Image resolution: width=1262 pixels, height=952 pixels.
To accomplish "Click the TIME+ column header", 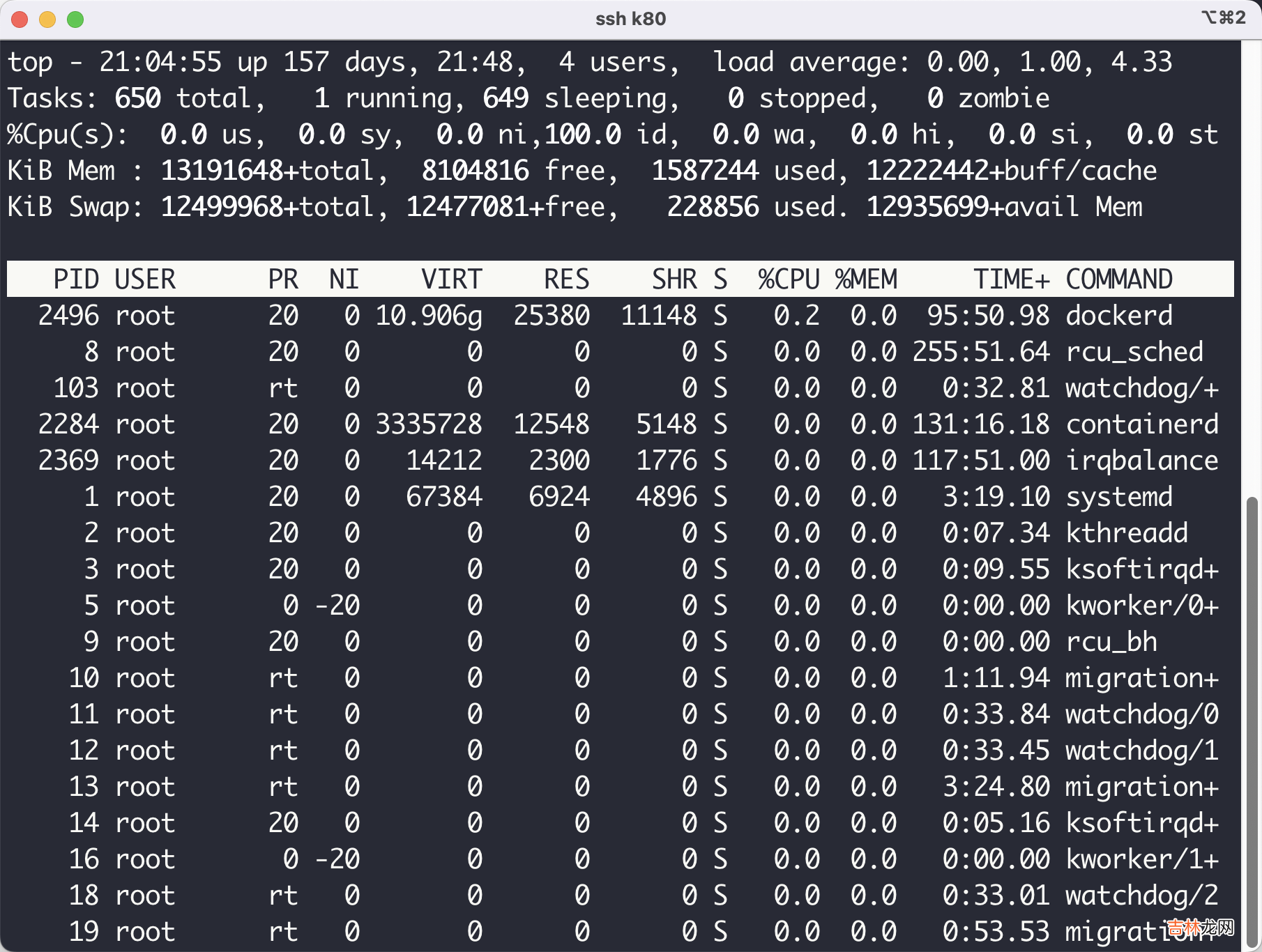I will [1012, 279].
